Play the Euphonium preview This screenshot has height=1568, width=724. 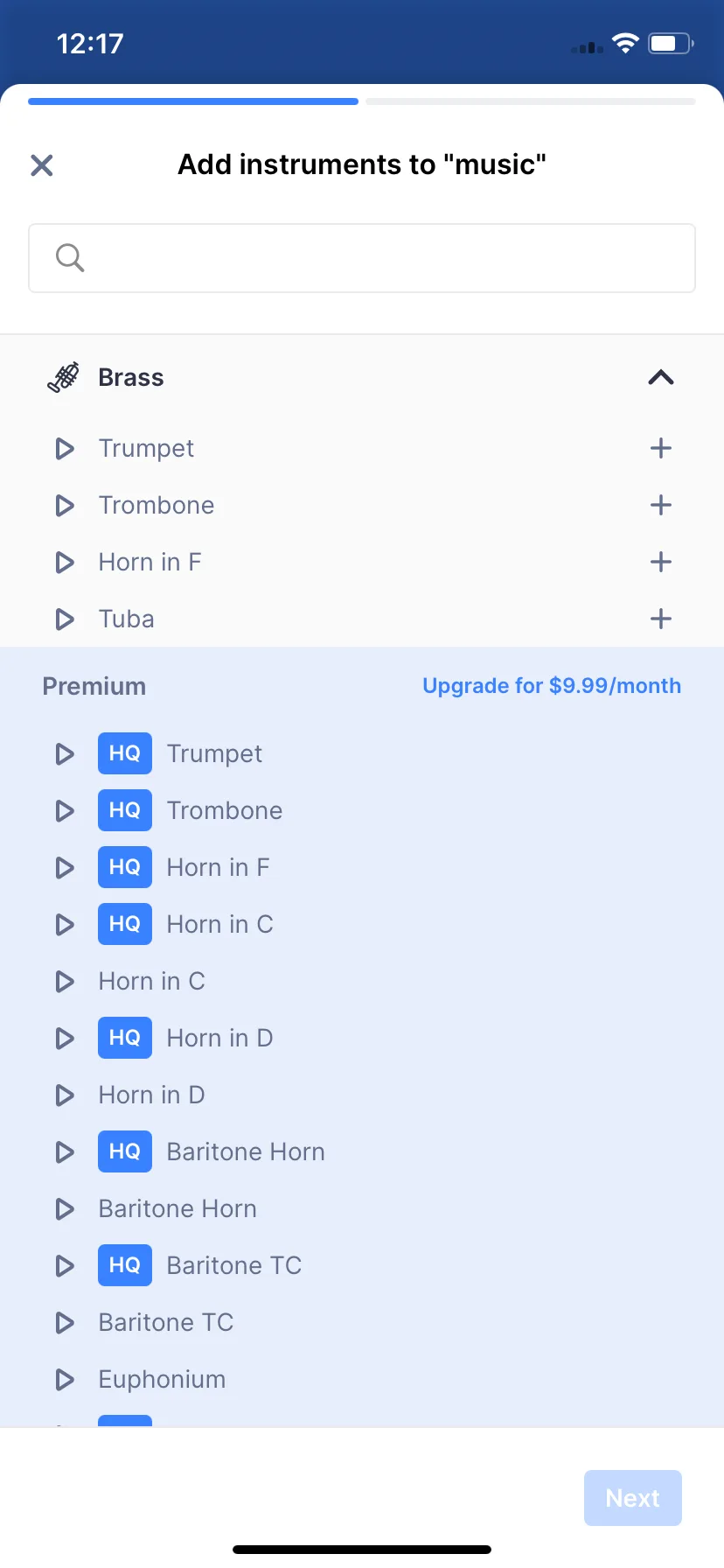coord(65,1380)
